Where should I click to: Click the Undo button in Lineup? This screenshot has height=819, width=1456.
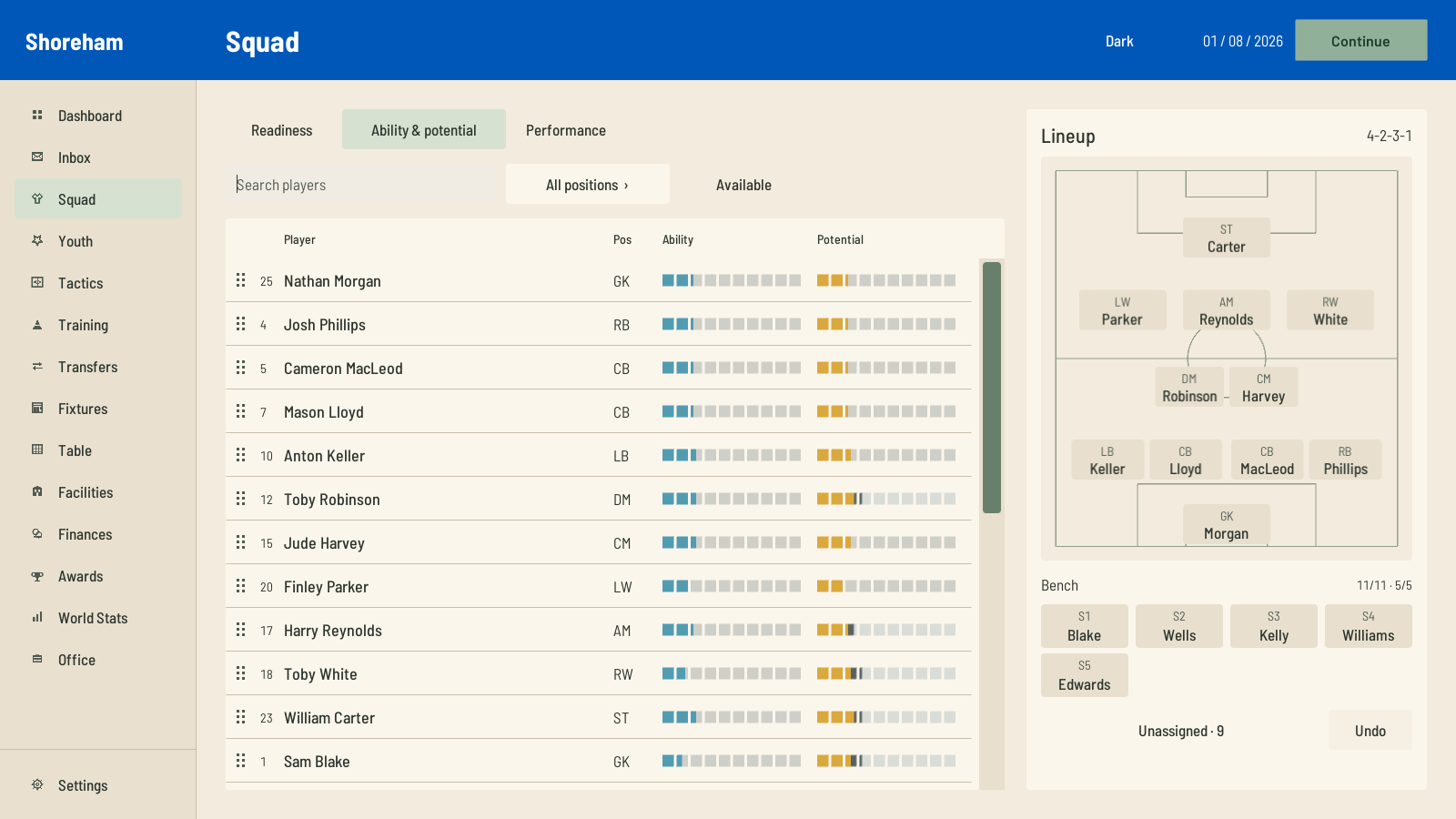pos(1370,730)
